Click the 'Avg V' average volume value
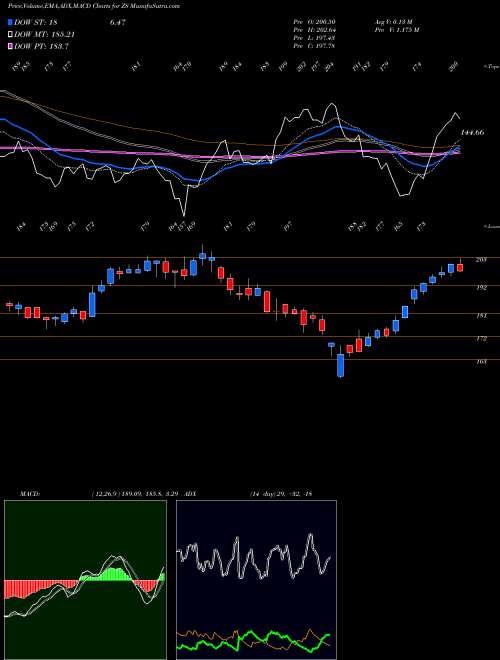Viewport: 500px width, 660px height. (x=395, y=22)
